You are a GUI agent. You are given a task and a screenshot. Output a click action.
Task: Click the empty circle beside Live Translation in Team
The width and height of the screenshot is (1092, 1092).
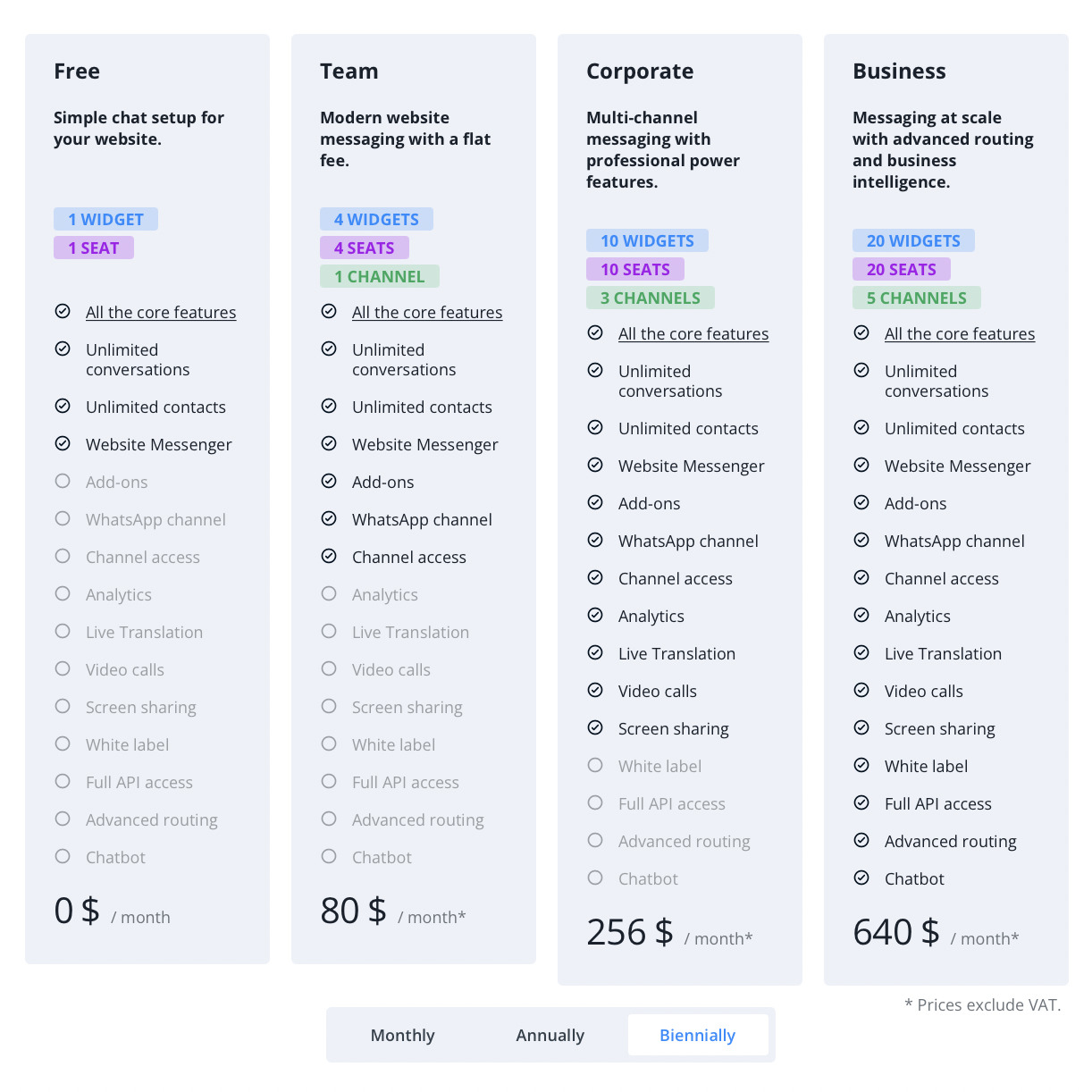[x=330, y=632]
